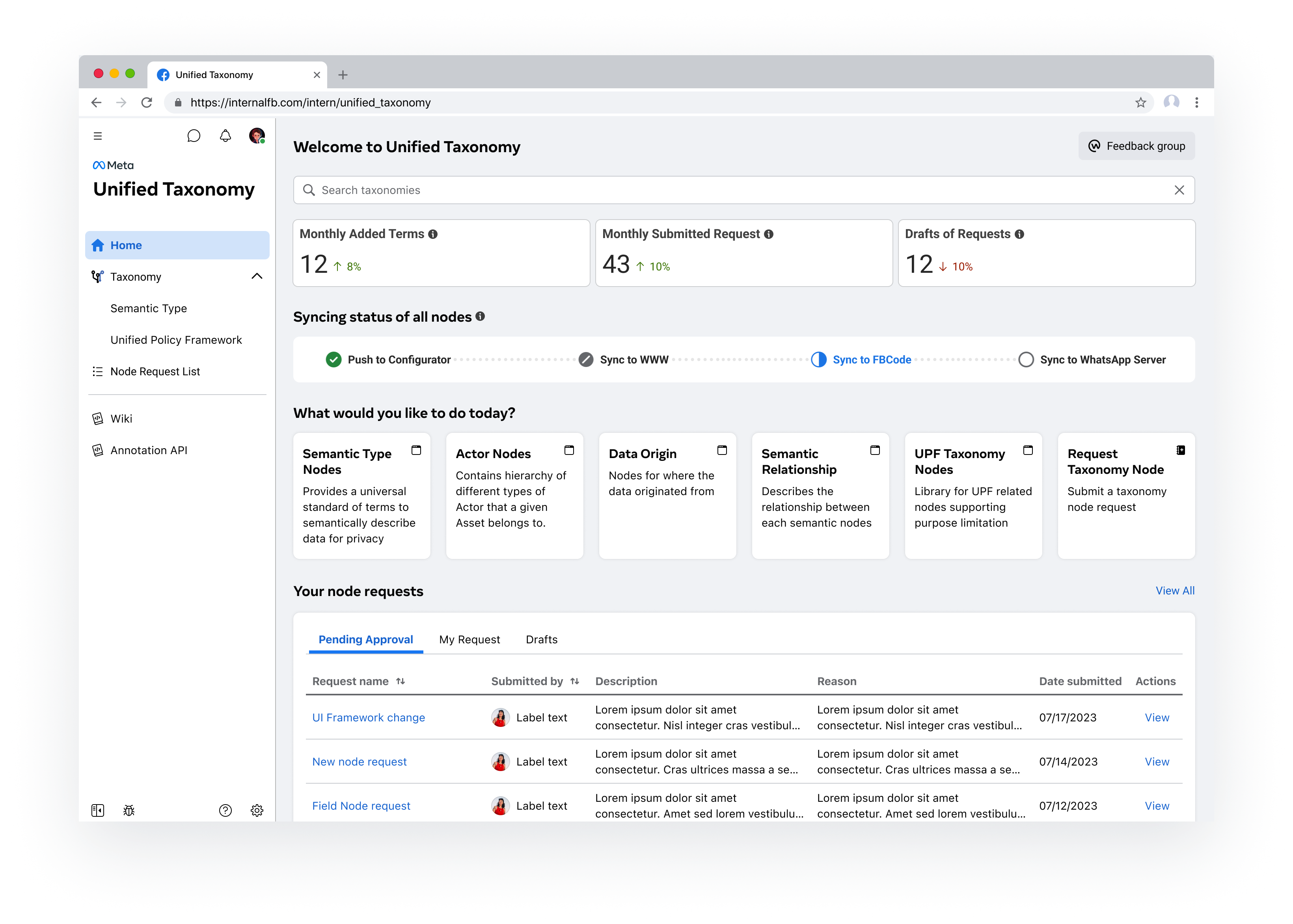
Task: Click View for the 07/12/2023 request
Action: [x=1157, y=806]
